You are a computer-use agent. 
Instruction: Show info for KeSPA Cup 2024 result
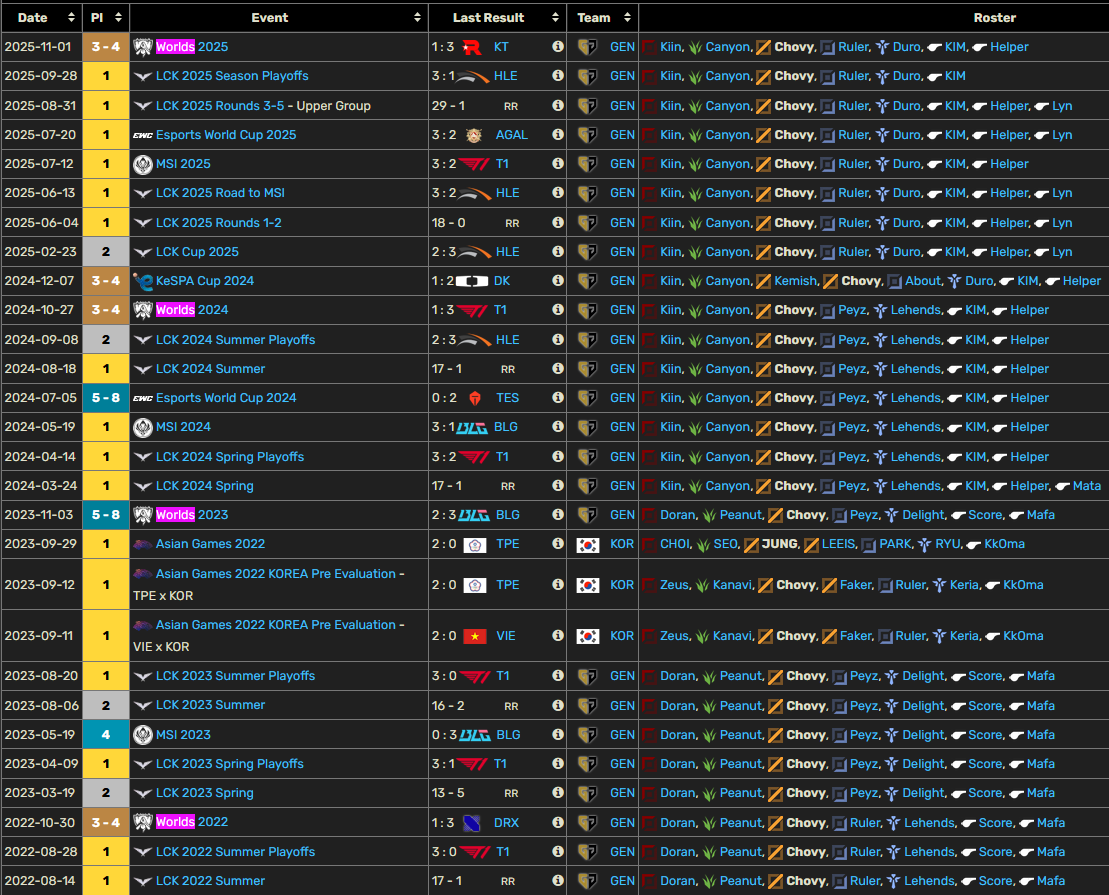point(558,281)
